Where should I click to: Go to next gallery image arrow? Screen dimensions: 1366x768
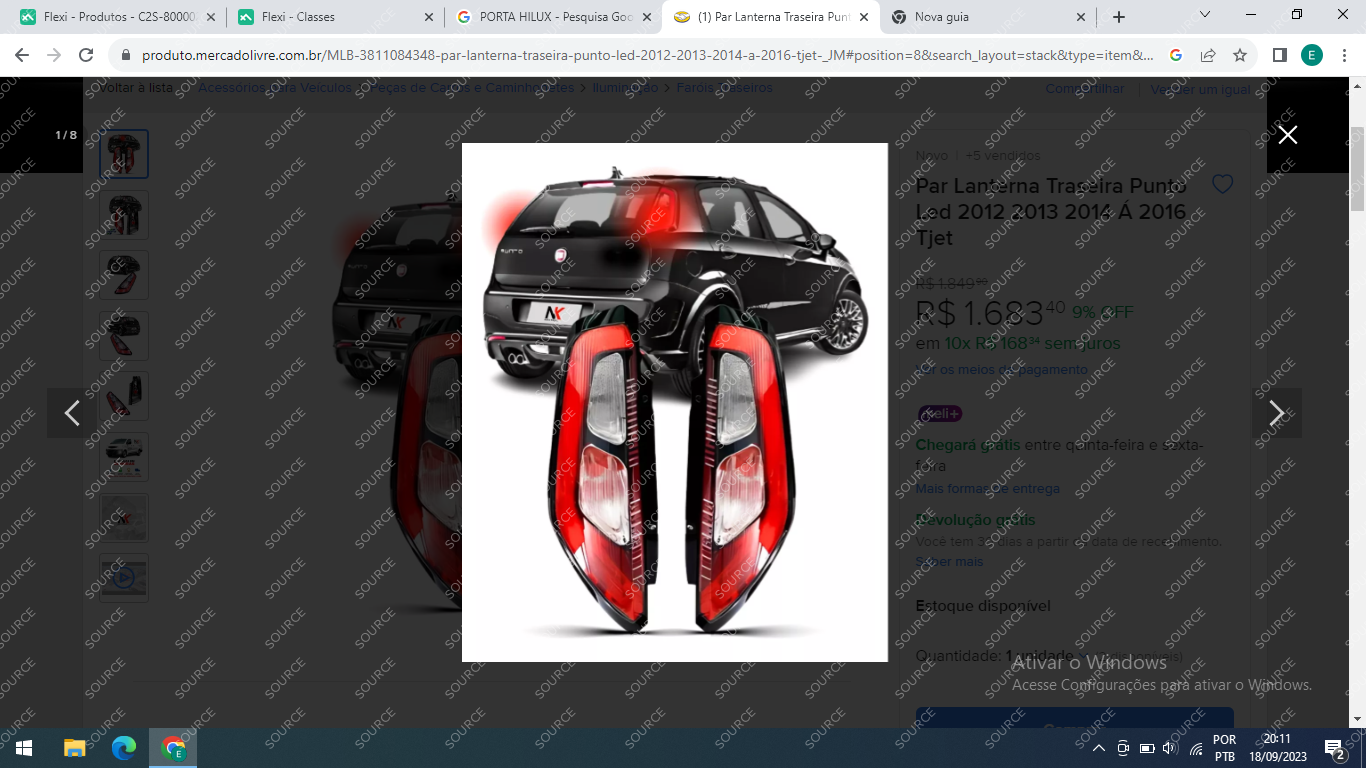click(x=1276, y=413)
